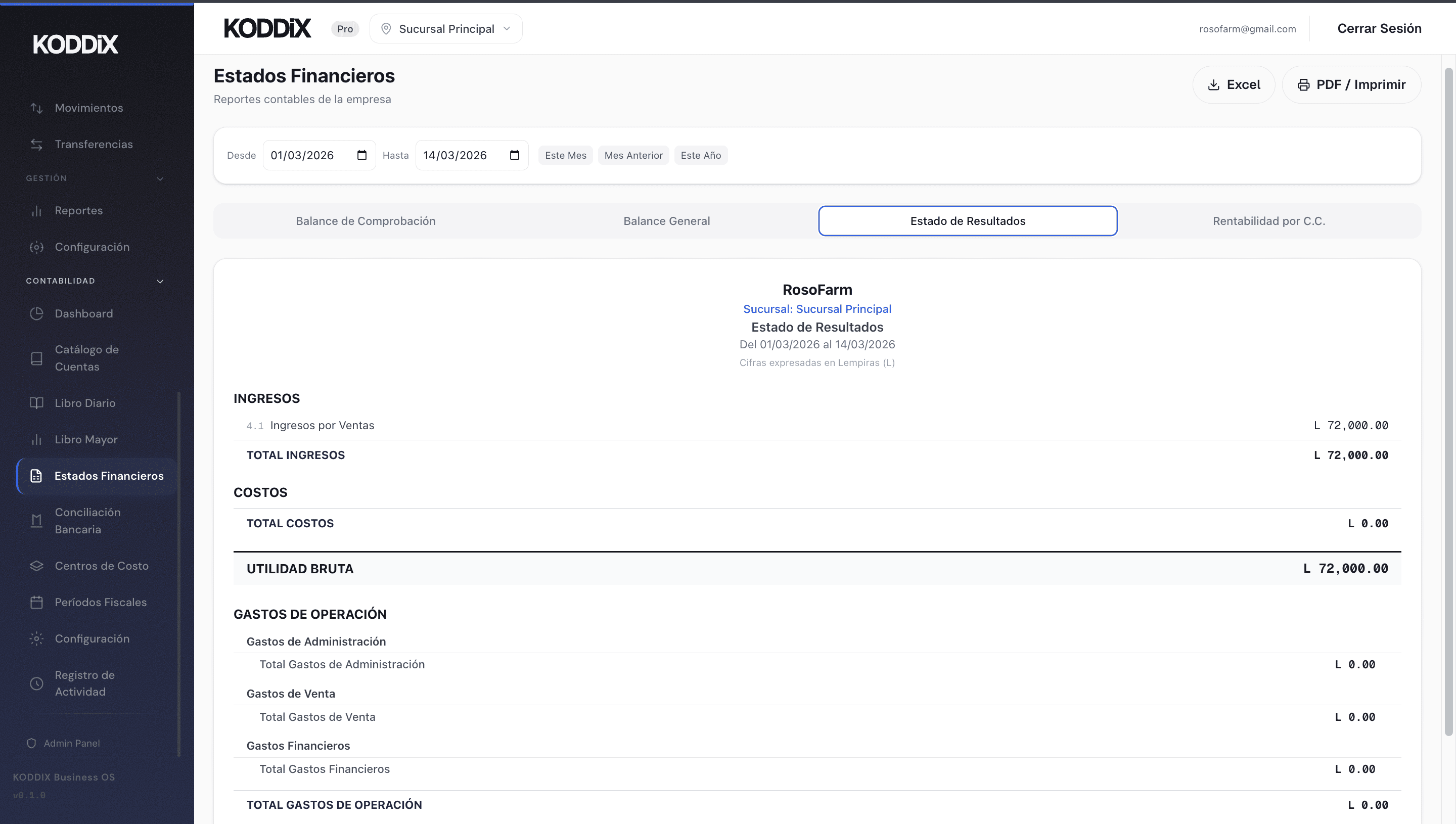Open the Hasta date calendar picker icon
The width and height of the screenshot is (1456, 824).
pyautogui.click(x=514, y=155)
